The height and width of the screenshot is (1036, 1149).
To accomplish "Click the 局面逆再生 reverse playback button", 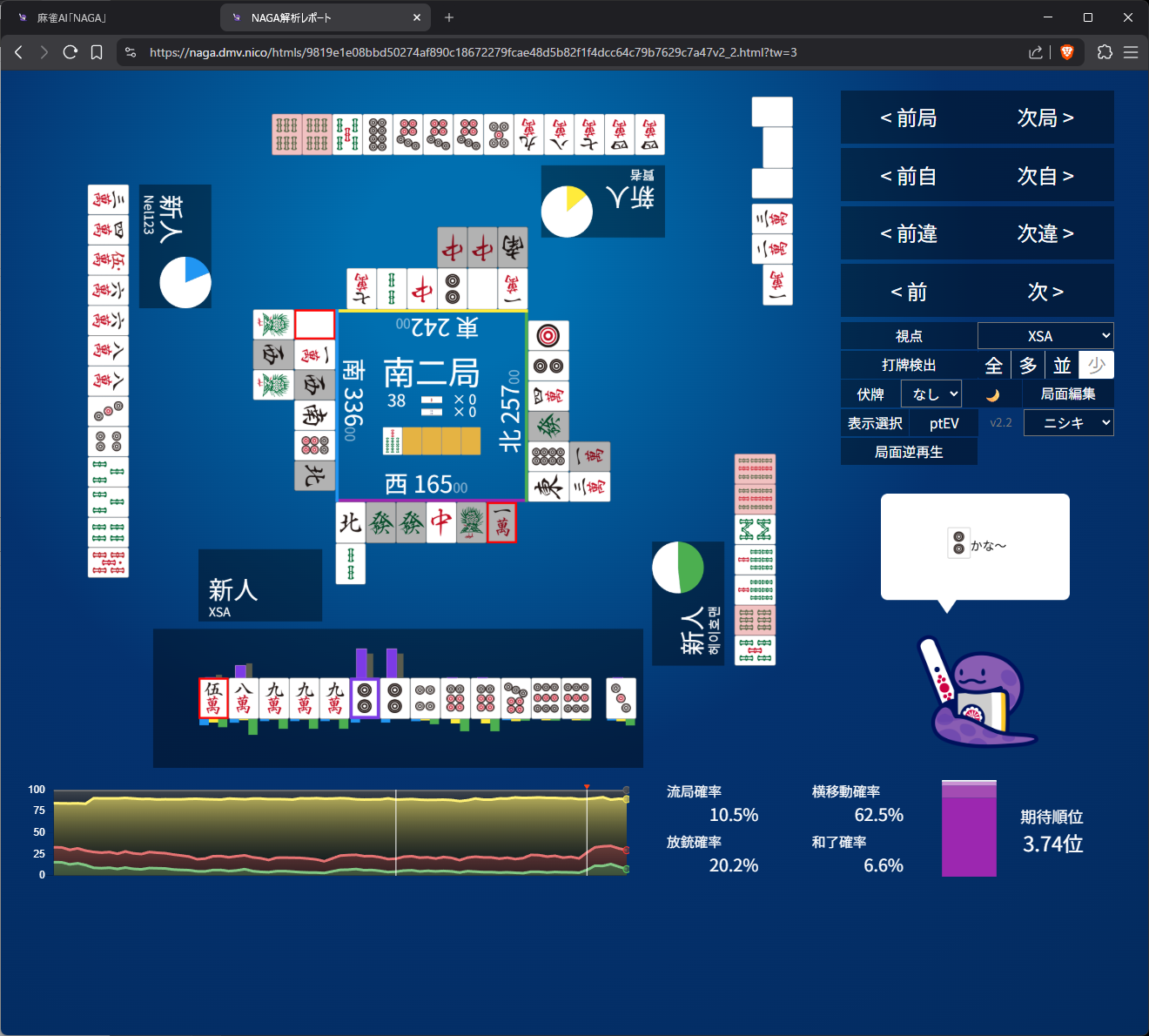I will pos(909,452).
